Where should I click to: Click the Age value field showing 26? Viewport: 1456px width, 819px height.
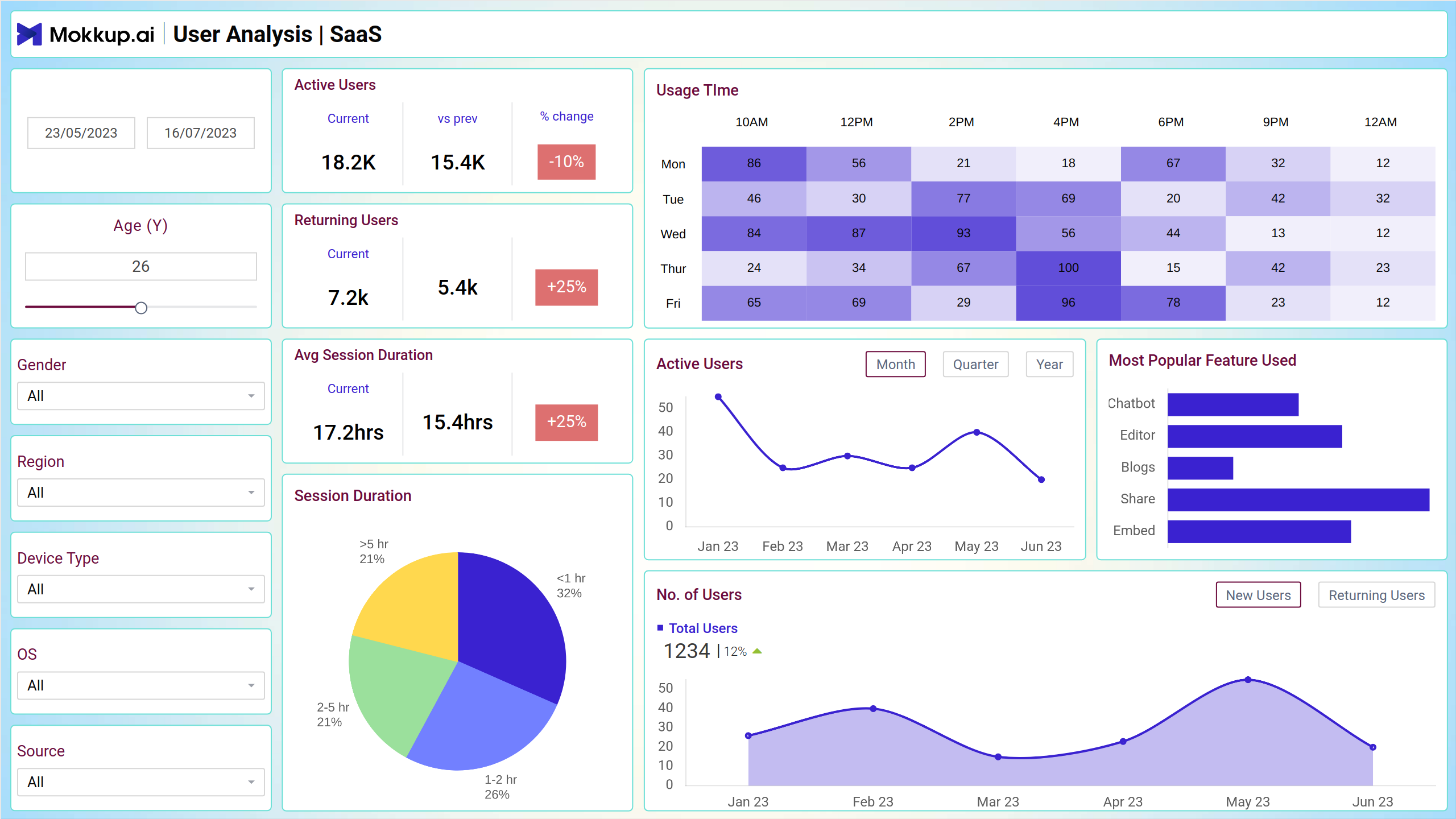click(141, 266)
